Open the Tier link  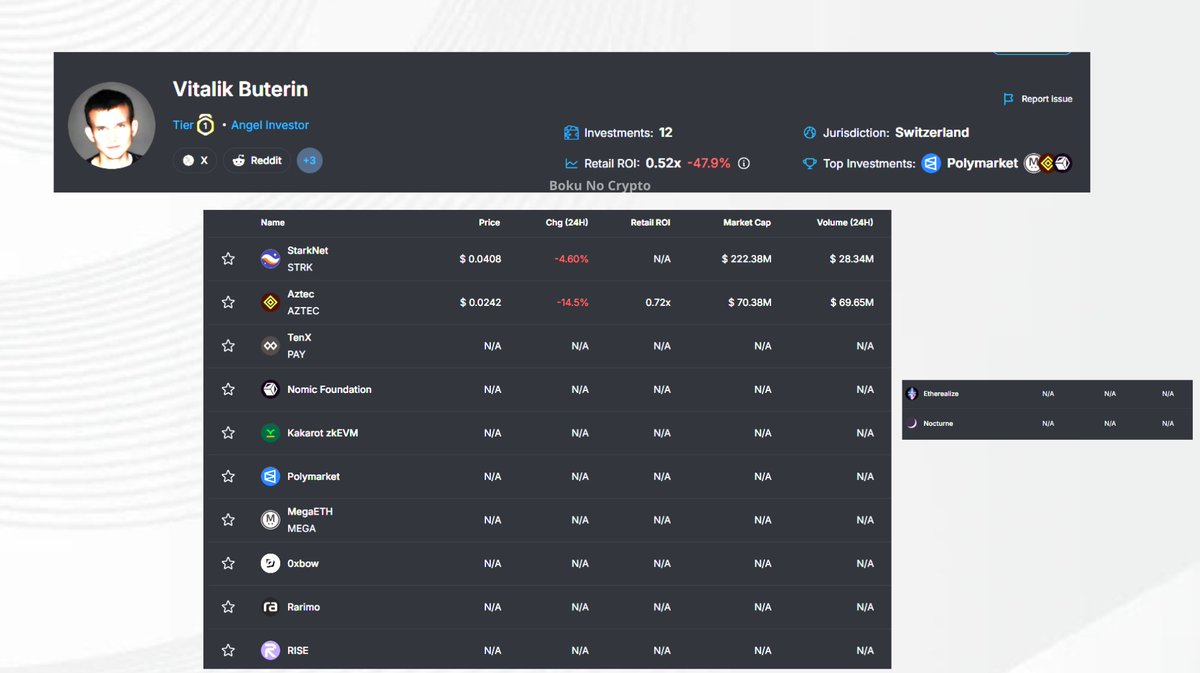tap(183, 125)
